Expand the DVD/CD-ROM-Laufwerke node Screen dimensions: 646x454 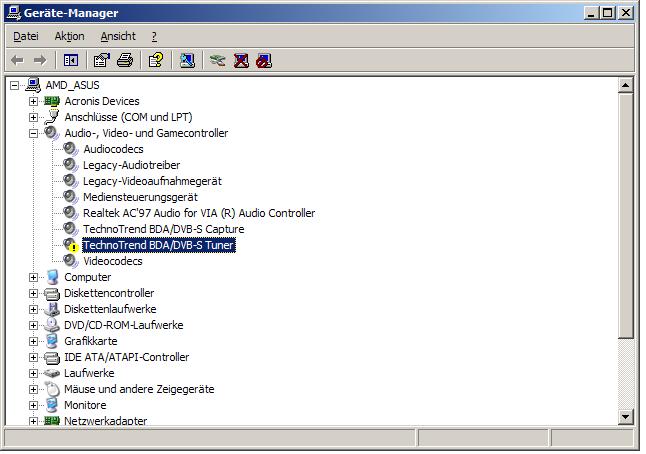click(33, 325)
